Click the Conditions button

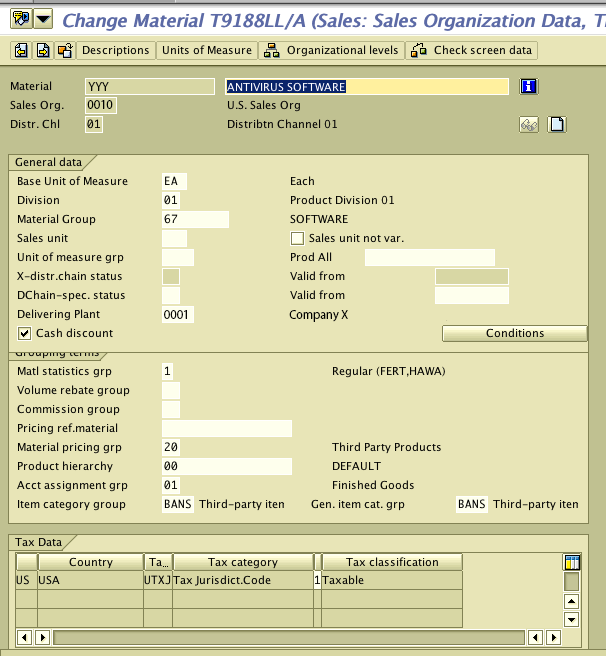pos(515,333)
